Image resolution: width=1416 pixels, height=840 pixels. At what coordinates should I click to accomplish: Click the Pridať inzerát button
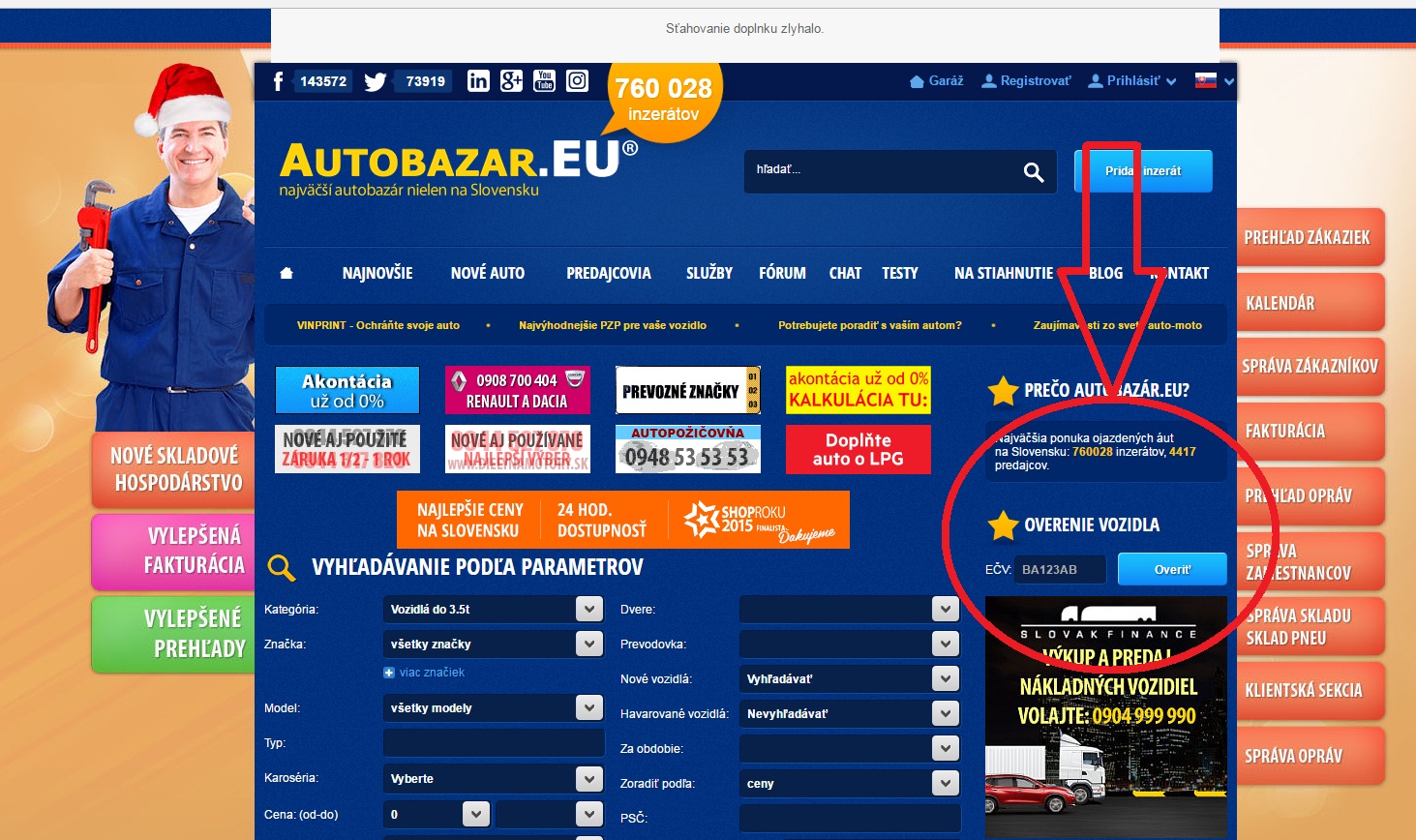[x=1143, y=171]
